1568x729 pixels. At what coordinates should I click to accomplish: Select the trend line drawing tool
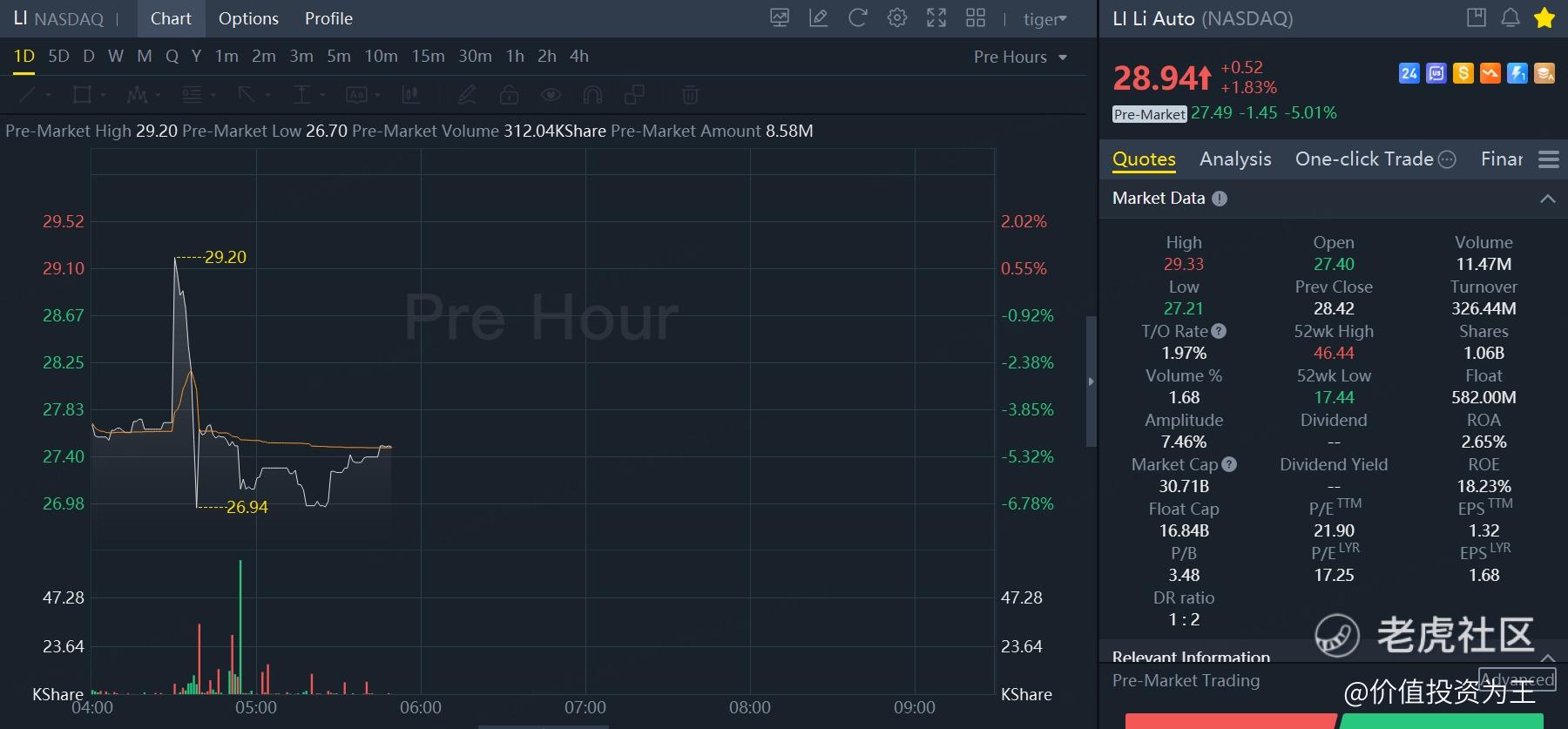click(28, 95)
